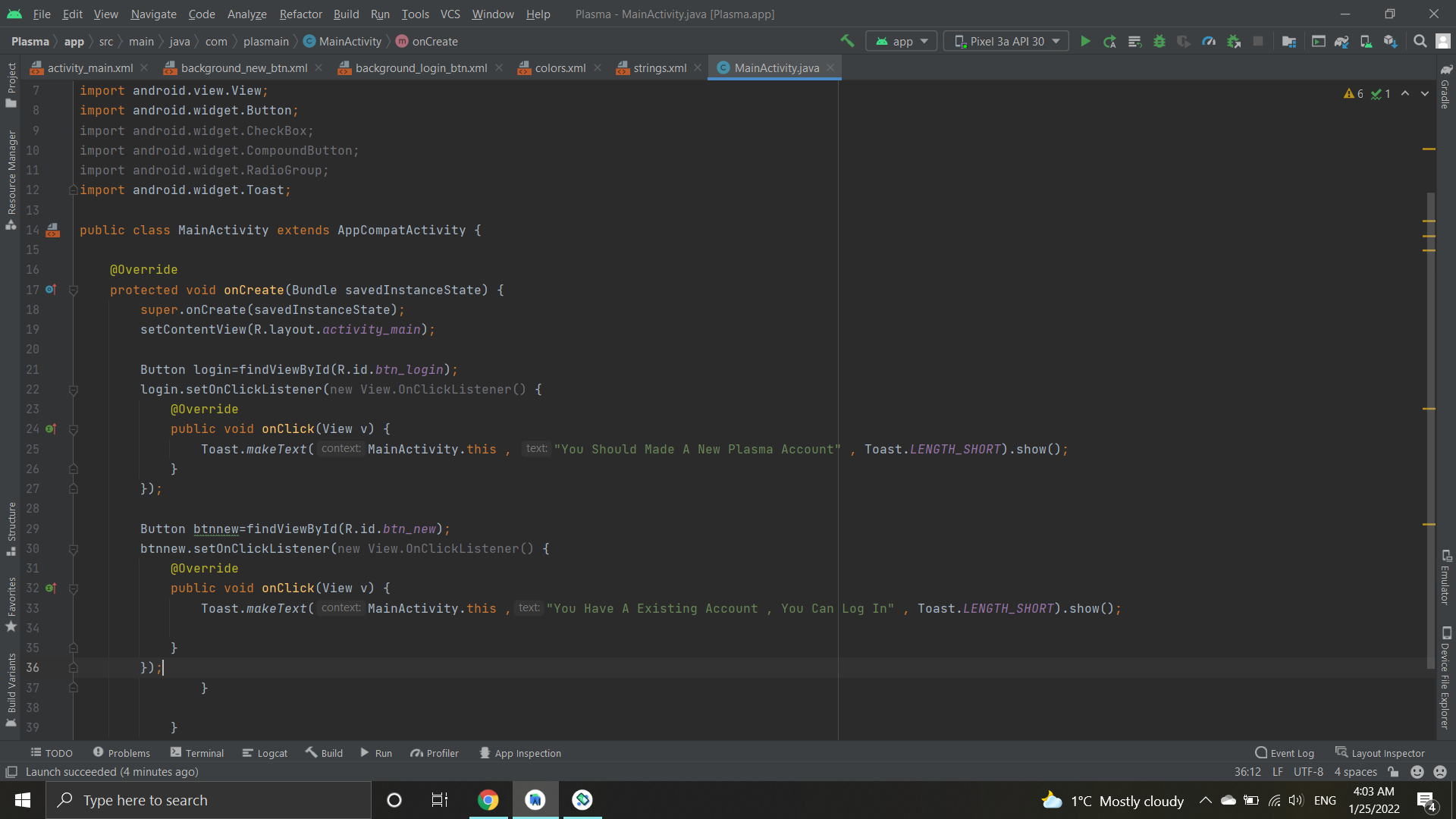1456x819 pixels.
Task: Change UTF-8 file encoding in status bar
Action: (1308, 772)
